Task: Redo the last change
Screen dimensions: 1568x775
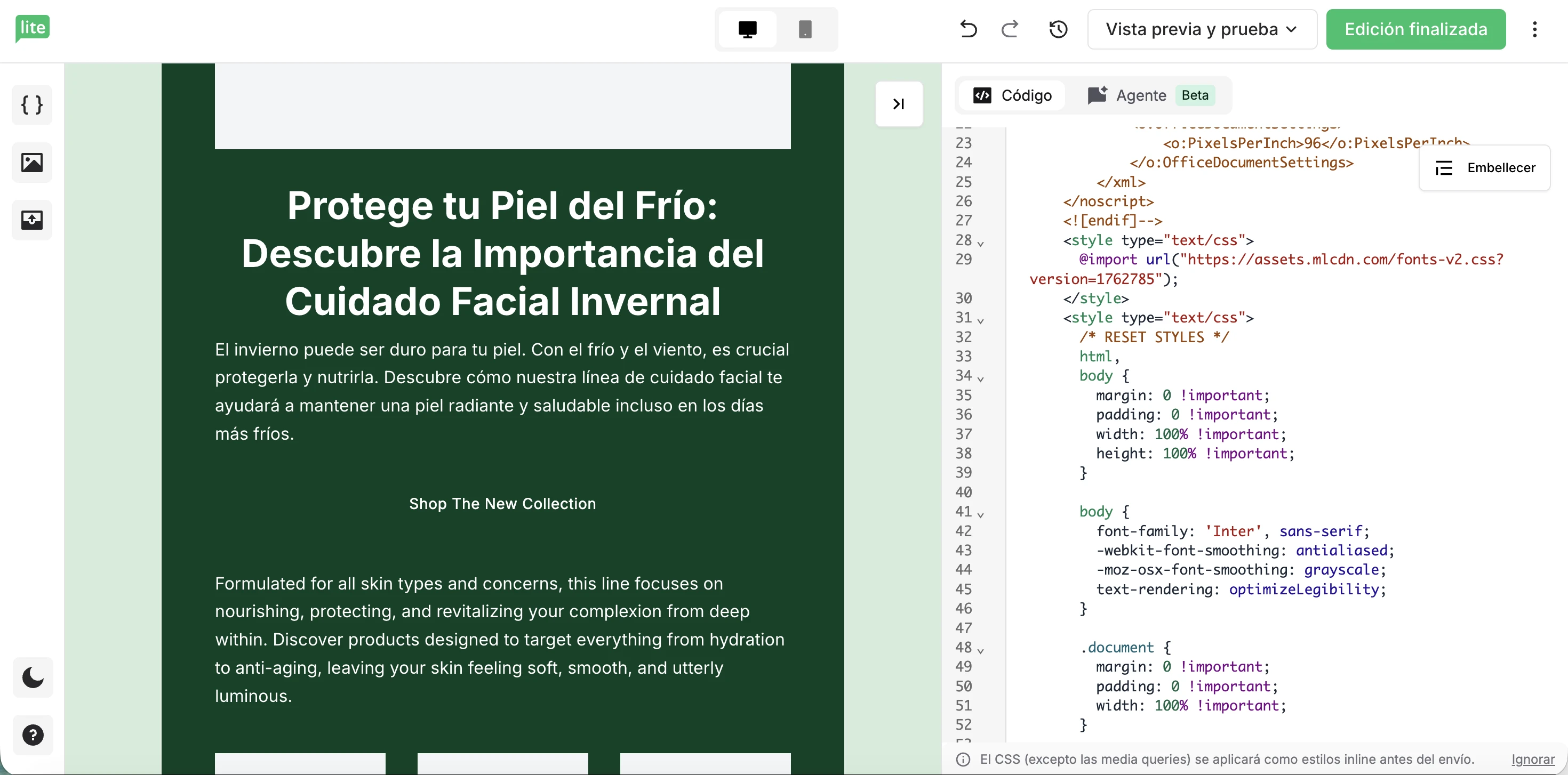Action: 1011,29
